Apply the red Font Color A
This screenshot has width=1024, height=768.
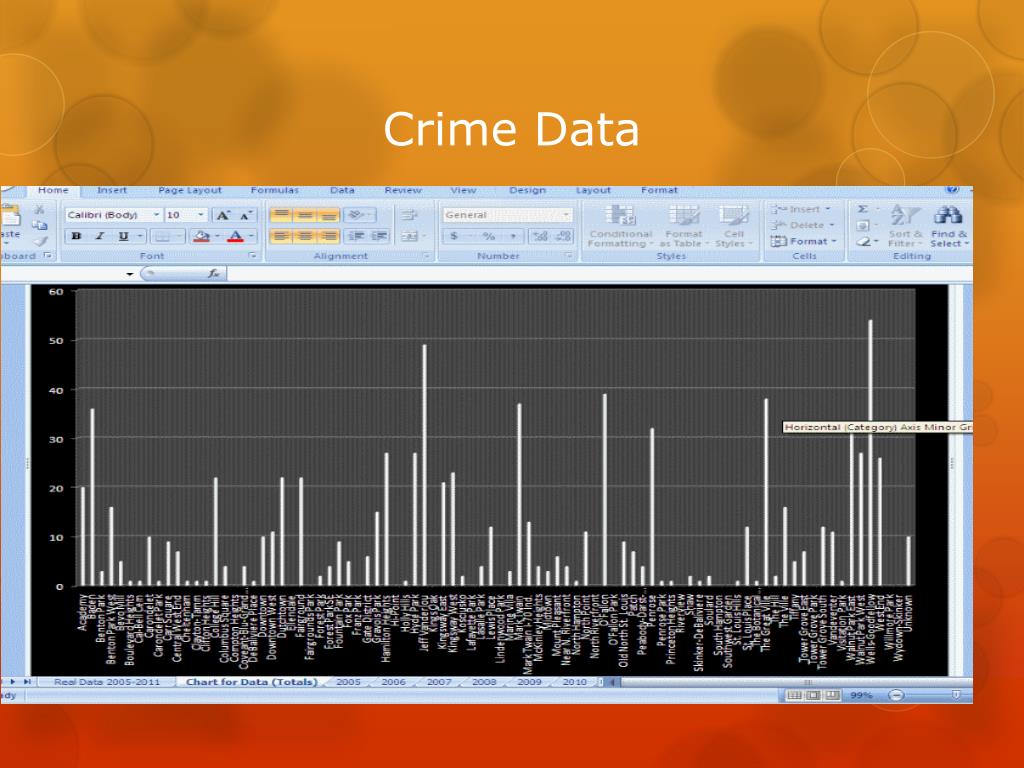(236, 236)
